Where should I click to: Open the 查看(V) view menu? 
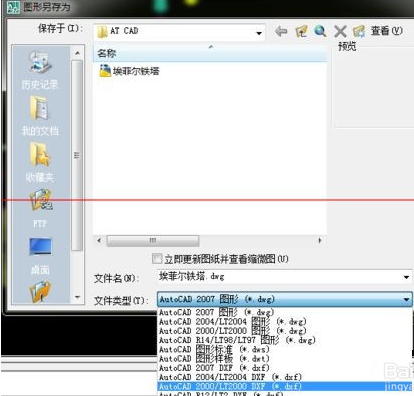click(x=387, y=31)
